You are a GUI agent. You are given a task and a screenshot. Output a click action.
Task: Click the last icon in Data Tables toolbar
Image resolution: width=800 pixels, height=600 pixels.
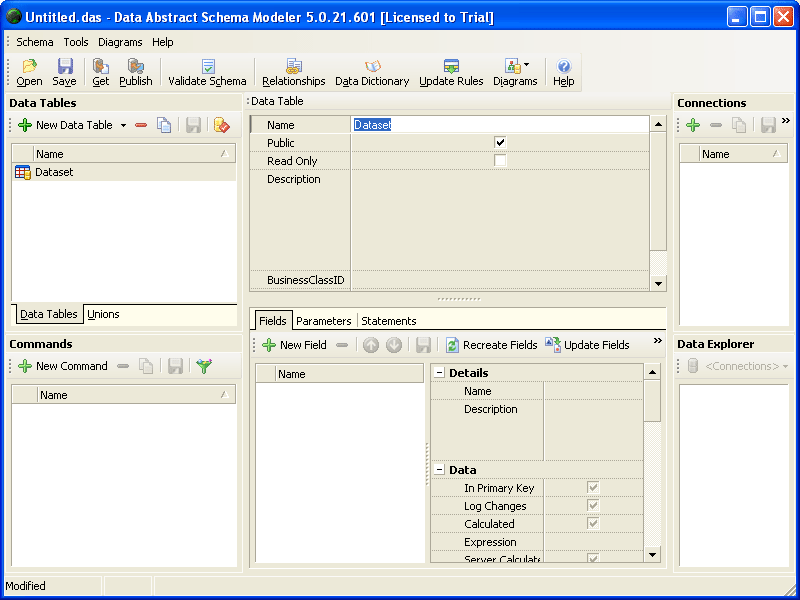(221, 125)
